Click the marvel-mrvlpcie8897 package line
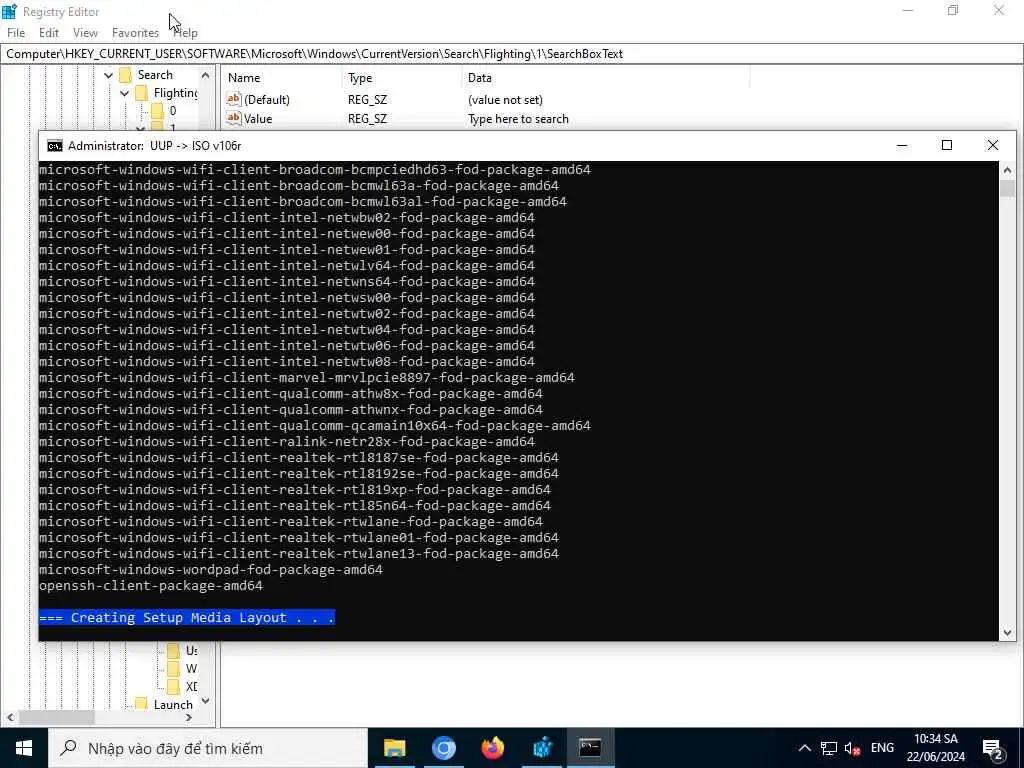Screen dimensions: 1024x768 tap(307, 377)
